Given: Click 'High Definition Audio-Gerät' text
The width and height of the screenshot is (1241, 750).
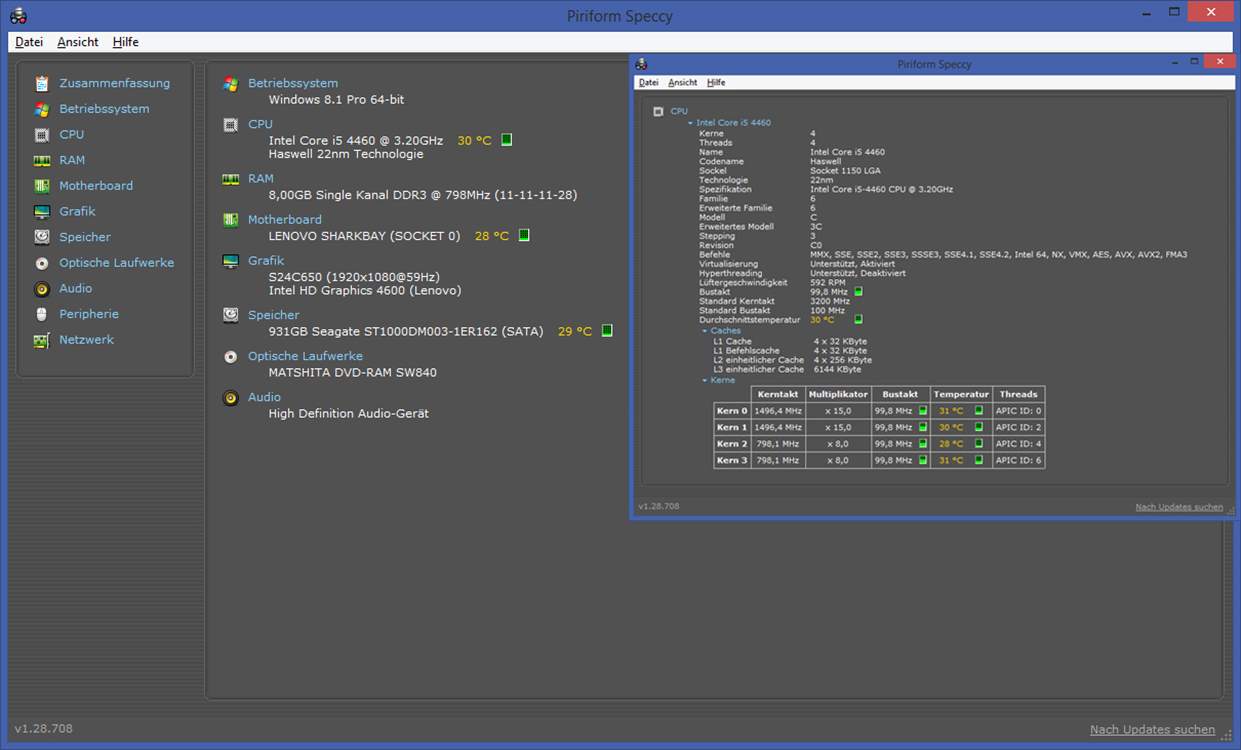Looking at the screenshot, I should [x=348, y=414].
